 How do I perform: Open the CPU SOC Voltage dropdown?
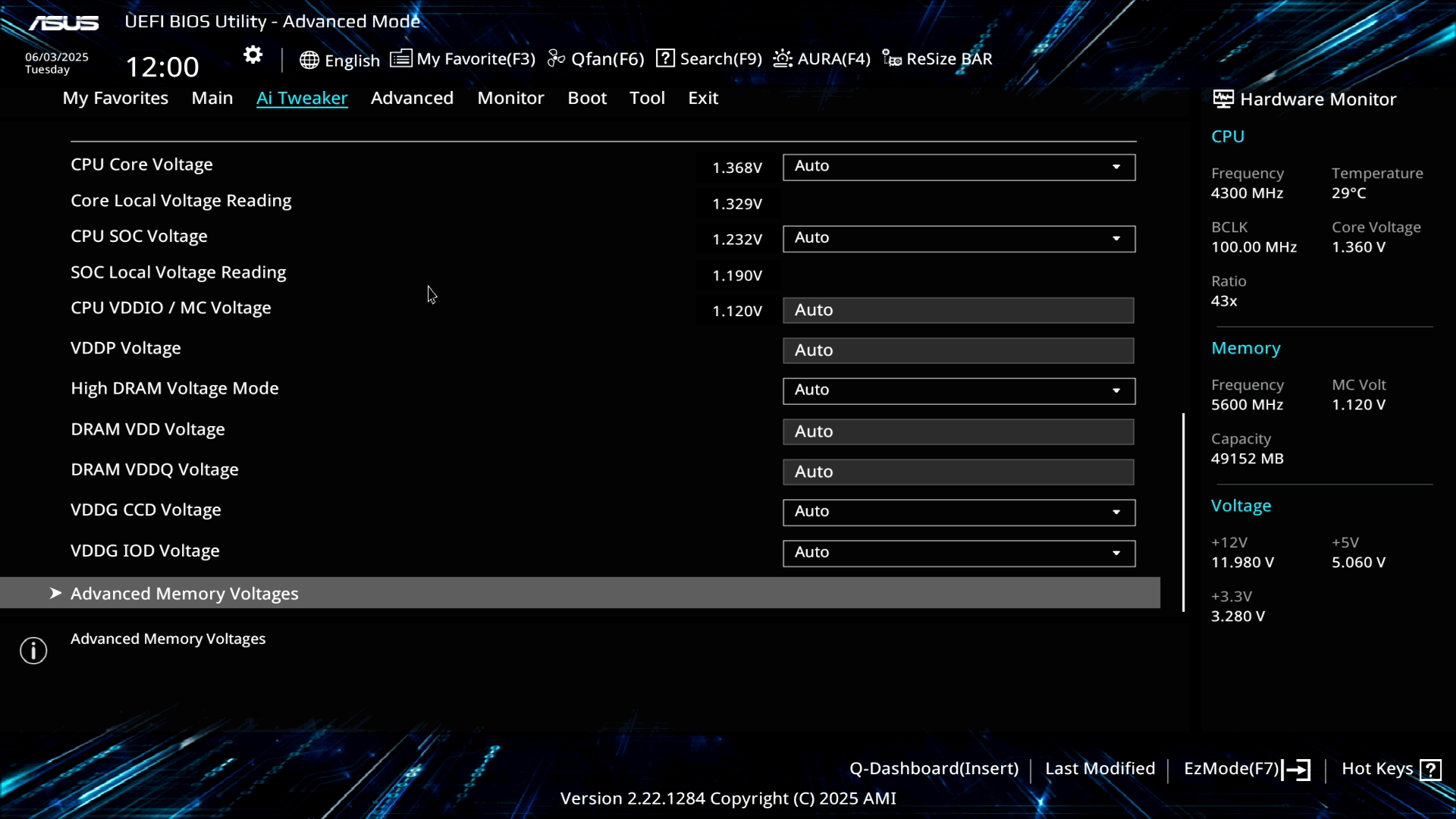tap(959, 239)
